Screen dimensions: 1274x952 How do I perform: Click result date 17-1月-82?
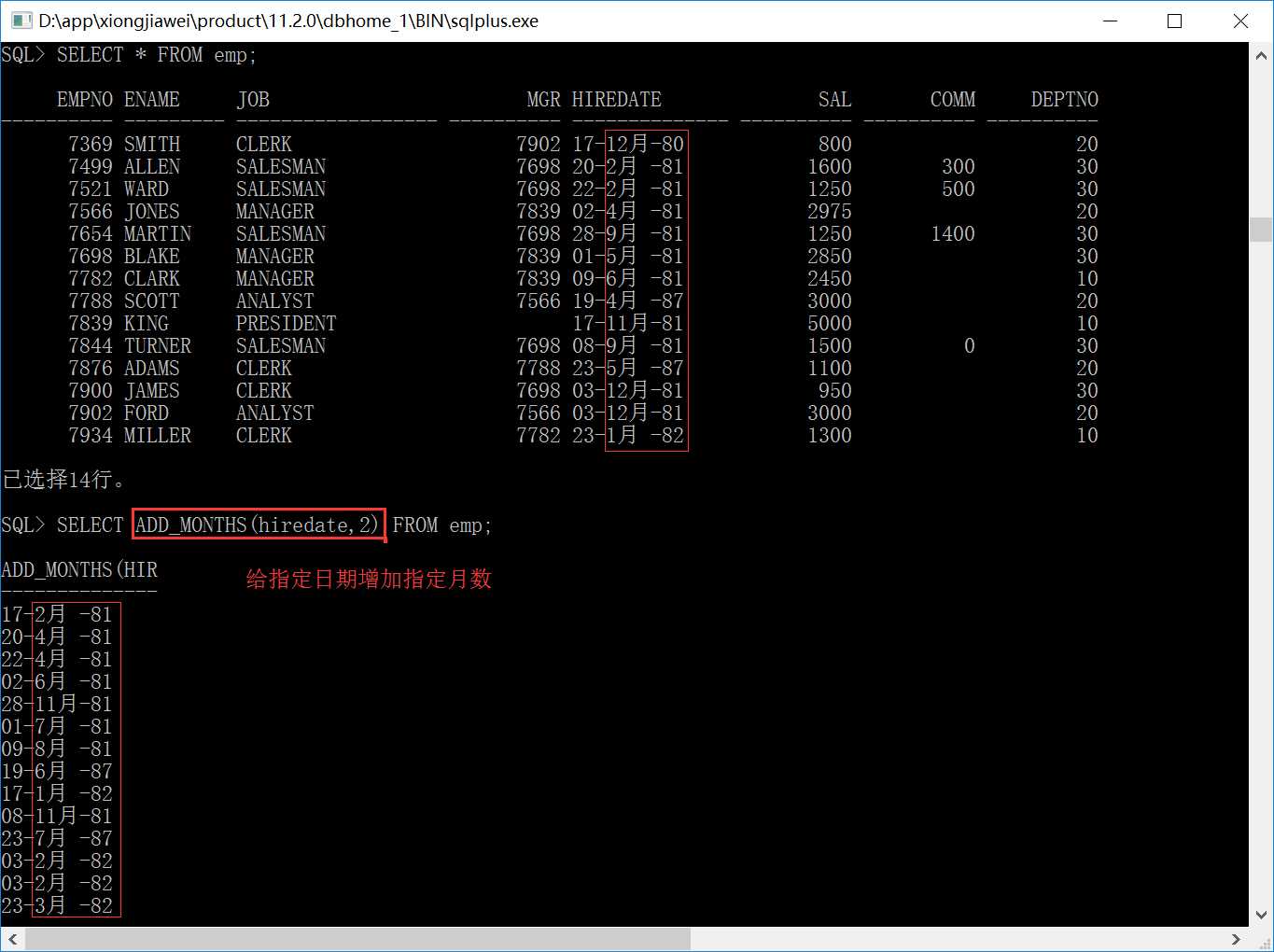[57, 793]
